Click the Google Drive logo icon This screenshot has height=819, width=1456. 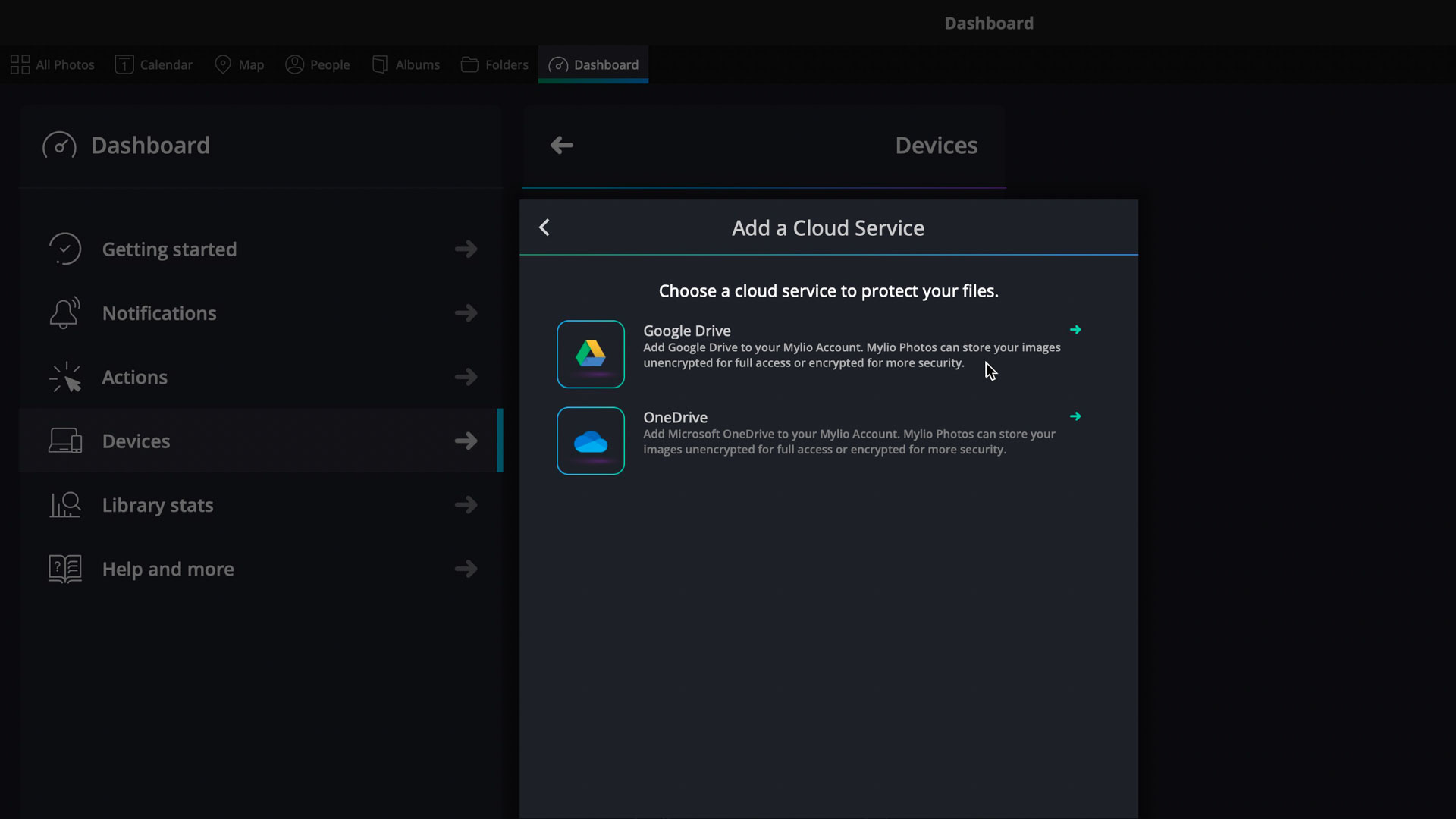591,354
